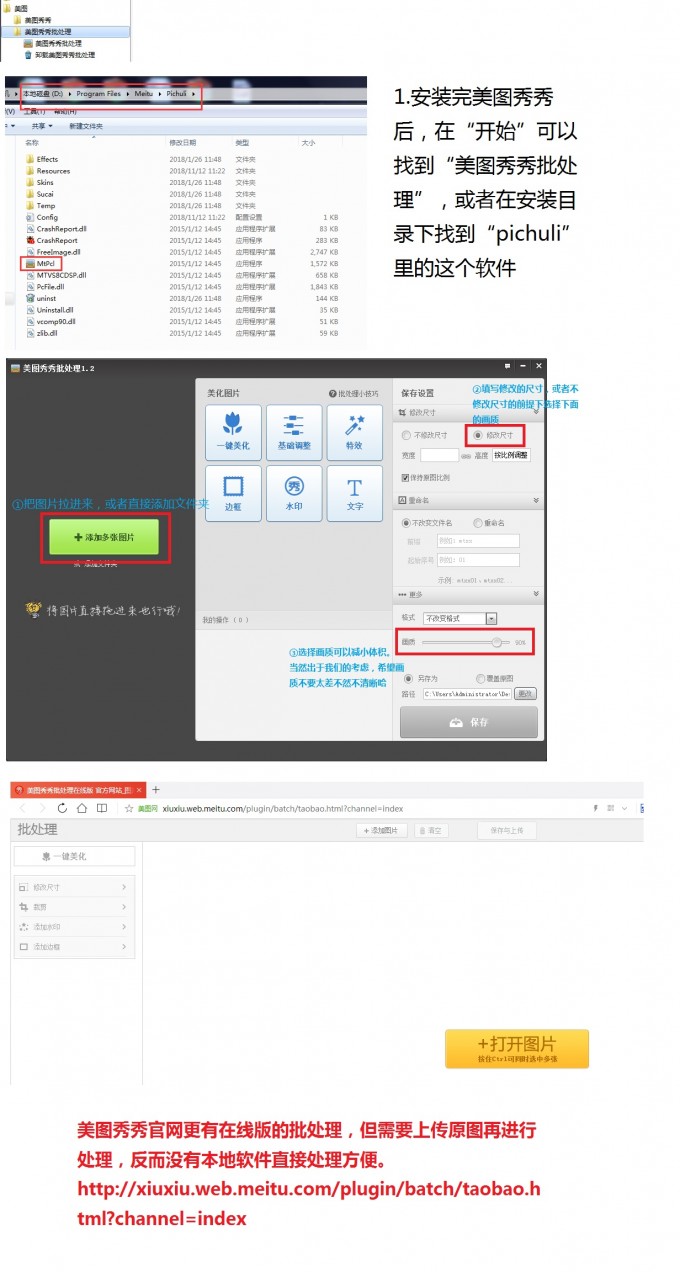Click the 添加多张图片 green button
The image size is (680, 1272).
tap(105, 537)
